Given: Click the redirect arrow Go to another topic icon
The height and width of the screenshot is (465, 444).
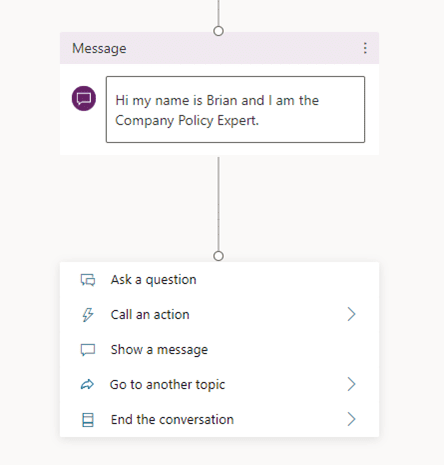Looking at the screenshot, I should [87, 385].
